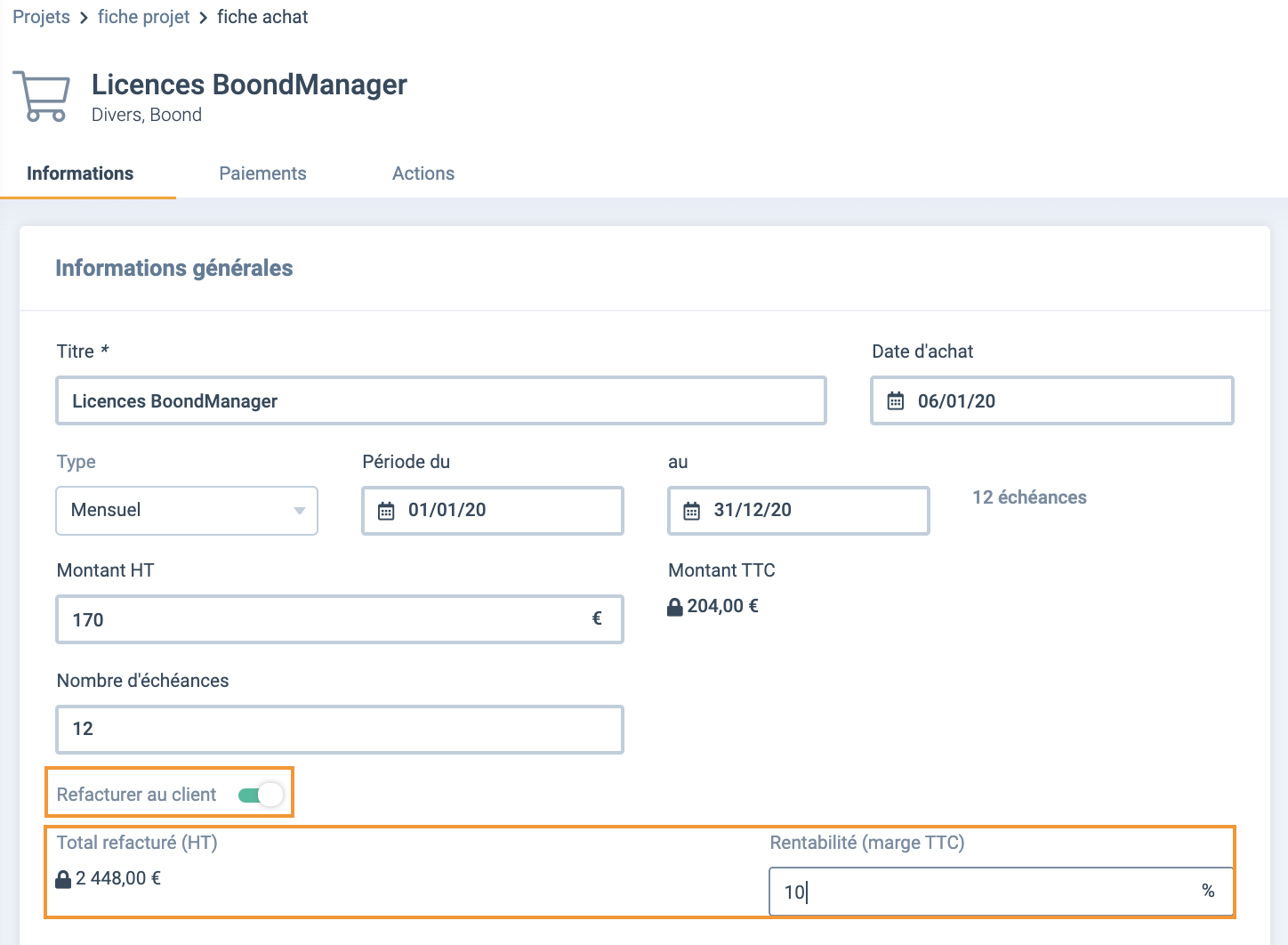Click the percent symbol in Rentabilité field
Viewport: 1288px width, 945px height.
(1208, 891)
